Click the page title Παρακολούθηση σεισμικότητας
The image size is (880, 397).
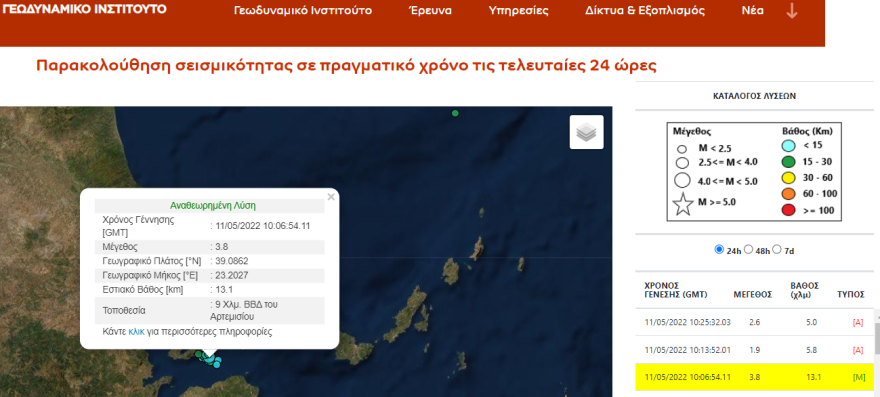(x=346, y=66)
